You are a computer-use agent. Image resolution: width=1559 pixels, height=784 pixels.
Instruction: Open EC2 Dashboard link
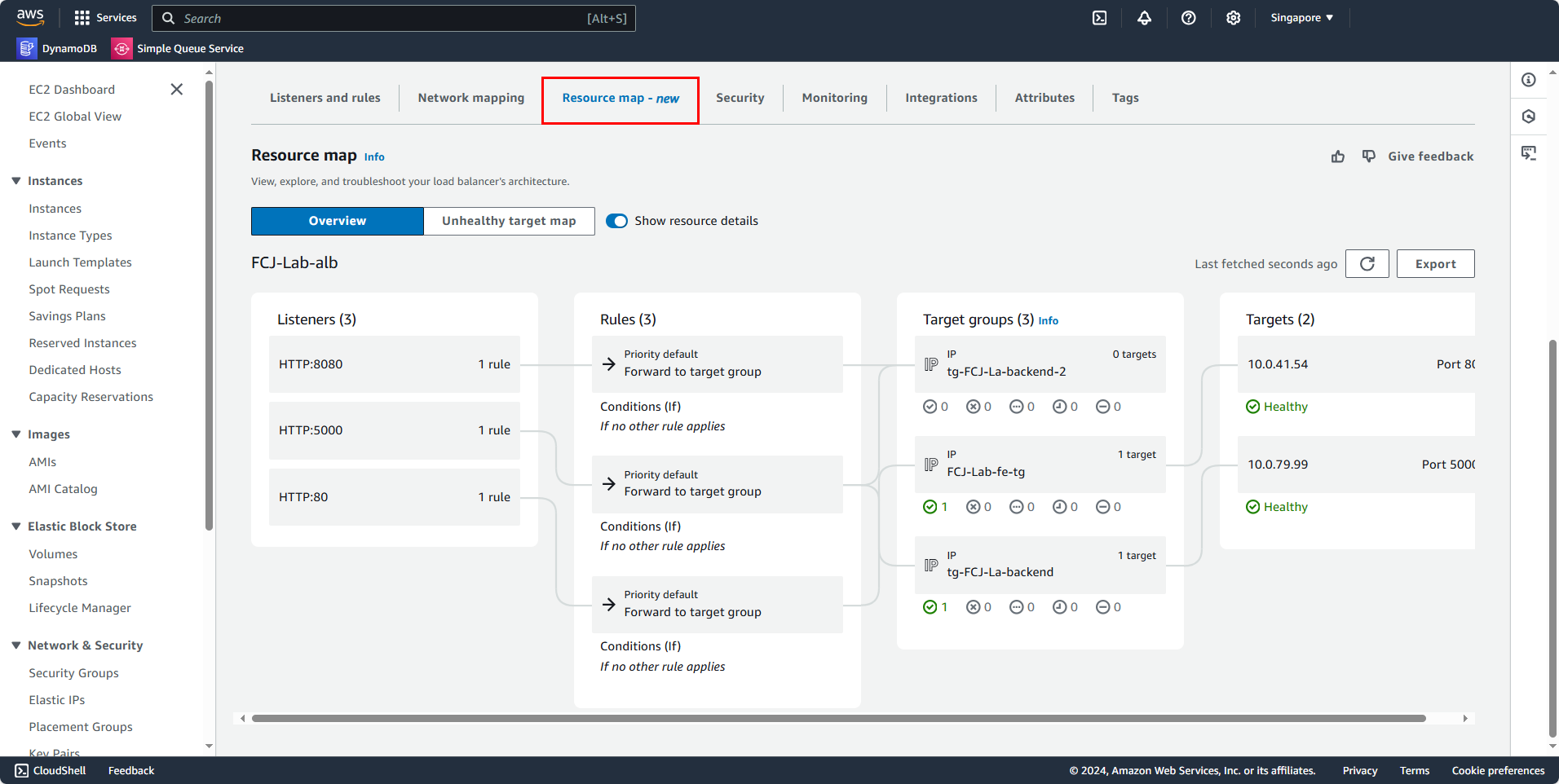72,90
